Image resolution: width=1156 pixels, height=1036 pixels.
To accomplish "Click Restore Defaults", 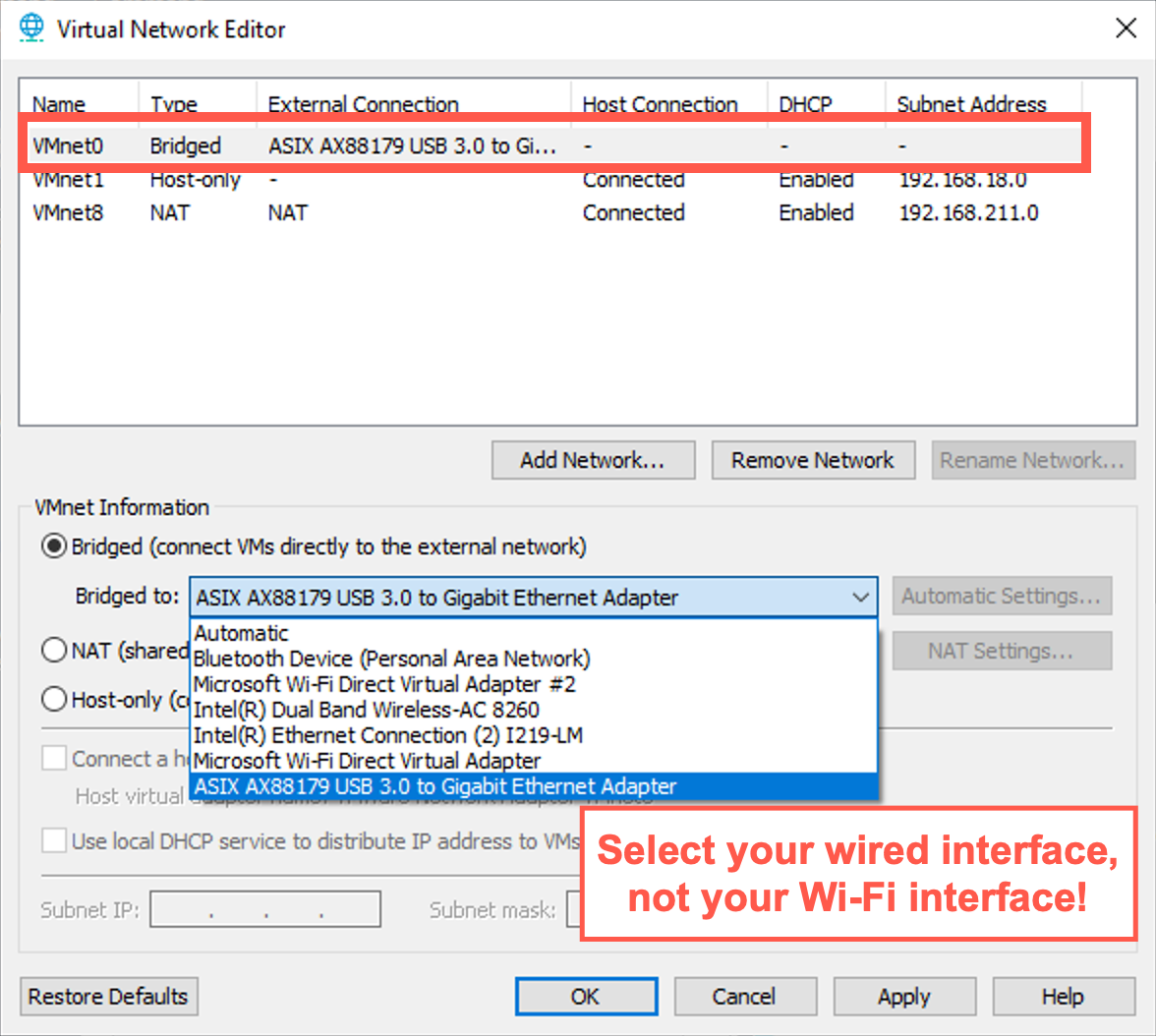I will point(108,996).
